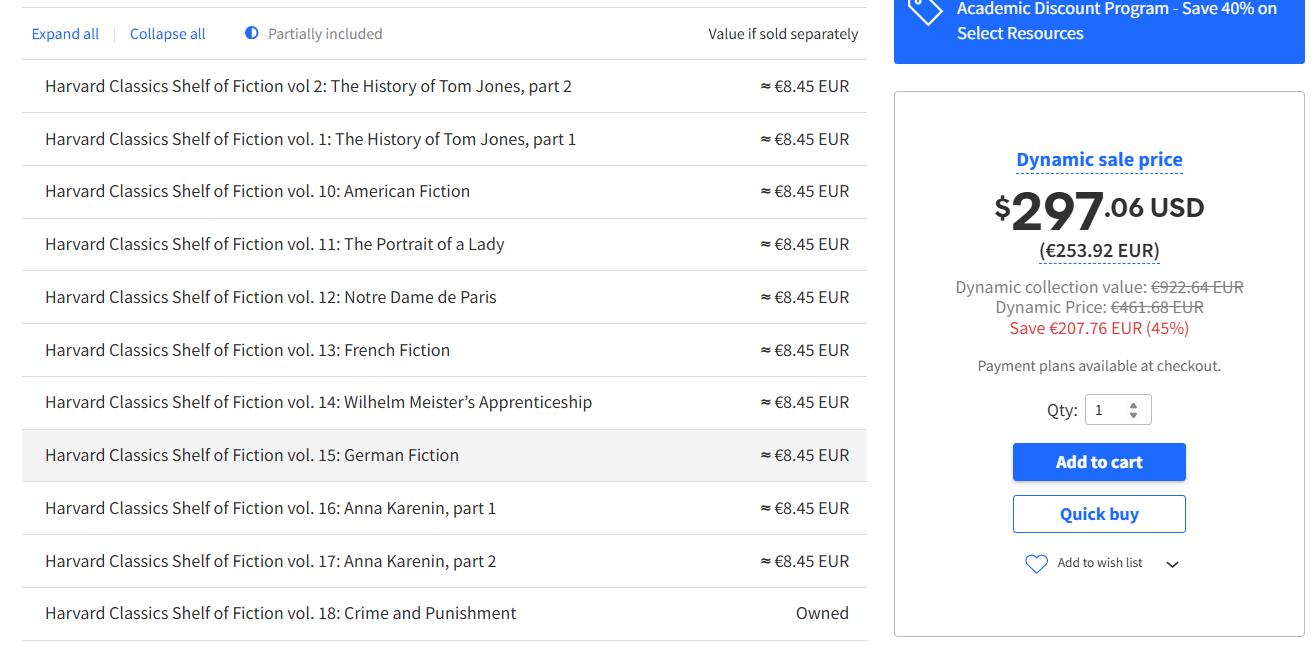Expand row vol. 14: Wilhelm Meister's Apprenticeship

coord(444,402)
